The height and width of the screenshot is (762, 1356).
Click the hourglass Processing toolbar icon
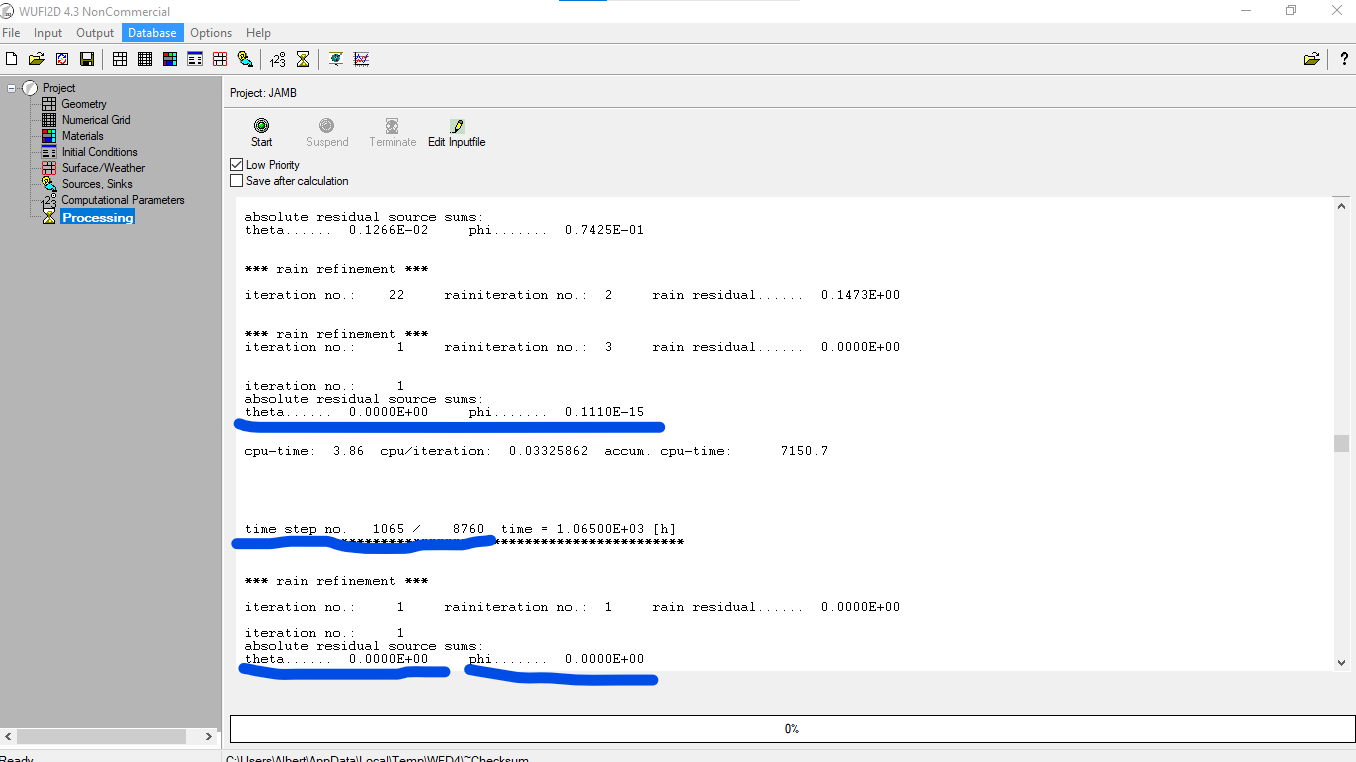[x=303, y=60]
